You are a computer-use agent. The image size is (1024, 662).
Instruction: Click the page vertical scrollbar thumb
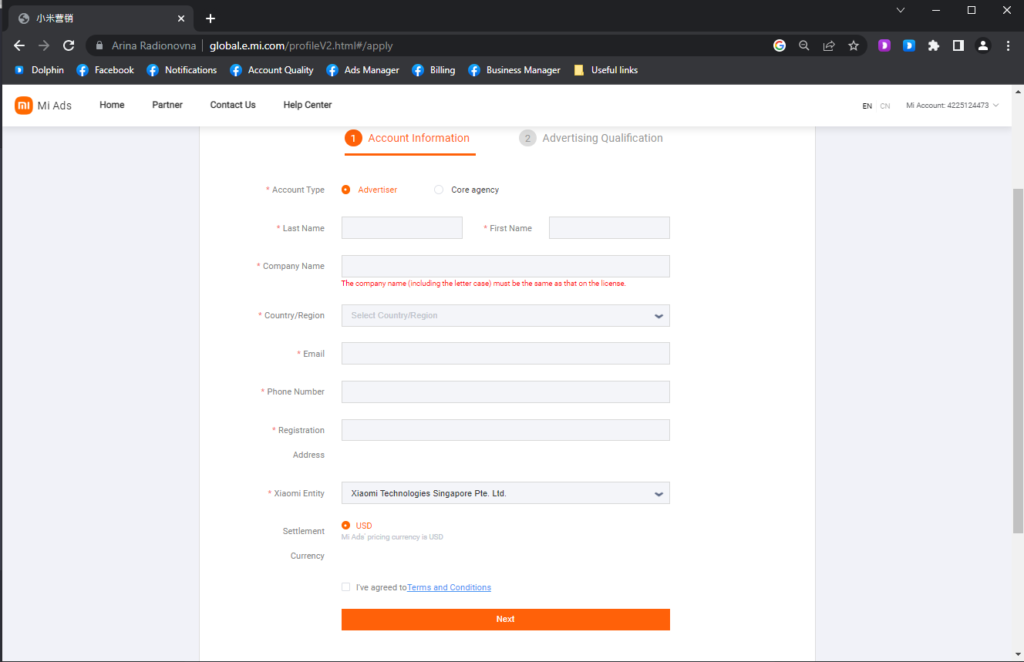click(x=1017, y=360)
